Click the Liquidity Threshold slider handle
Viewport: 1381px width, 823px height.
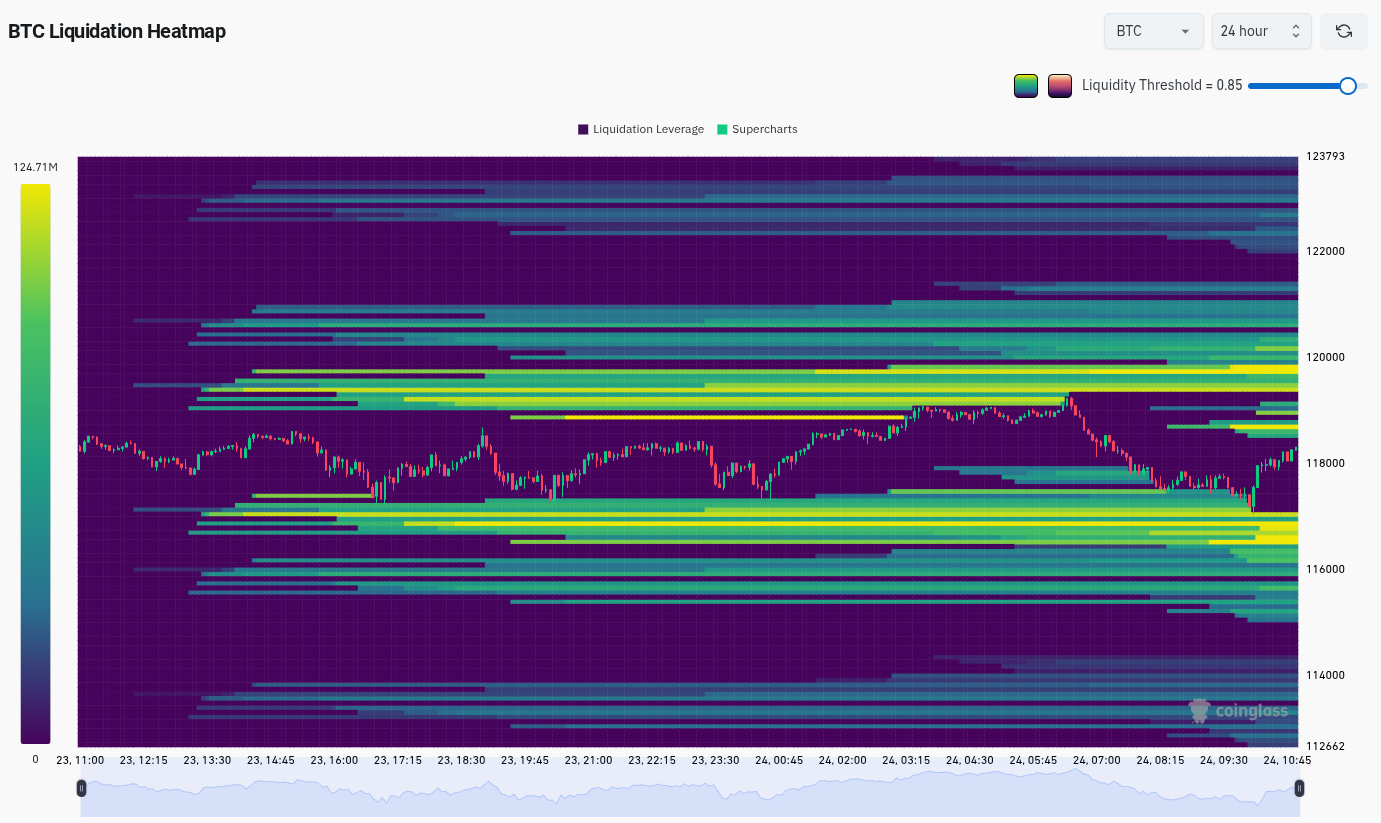(x=1348, y=86)
